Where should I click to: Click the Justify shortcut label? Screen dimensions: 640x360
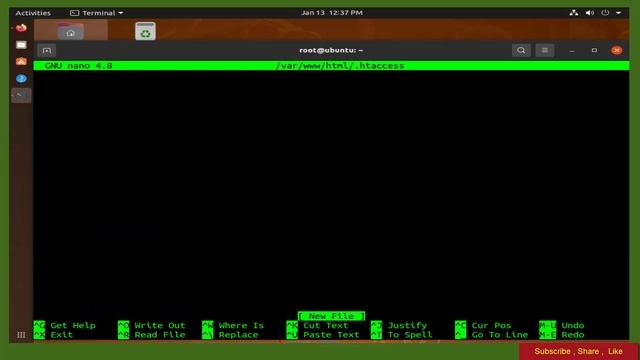click(407, 325)
